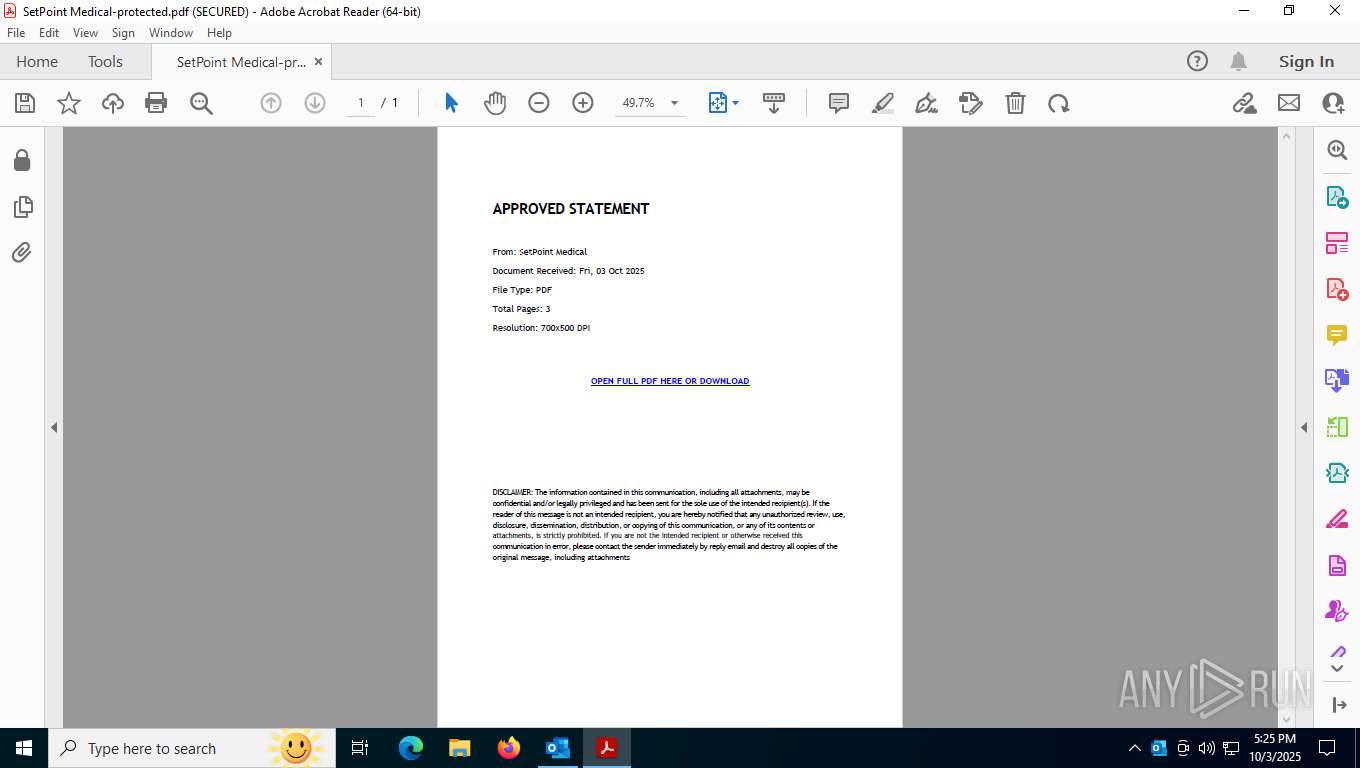Click the Sign In button
This screenshot has width=1360, height=768.
(x=1306, y=61)
